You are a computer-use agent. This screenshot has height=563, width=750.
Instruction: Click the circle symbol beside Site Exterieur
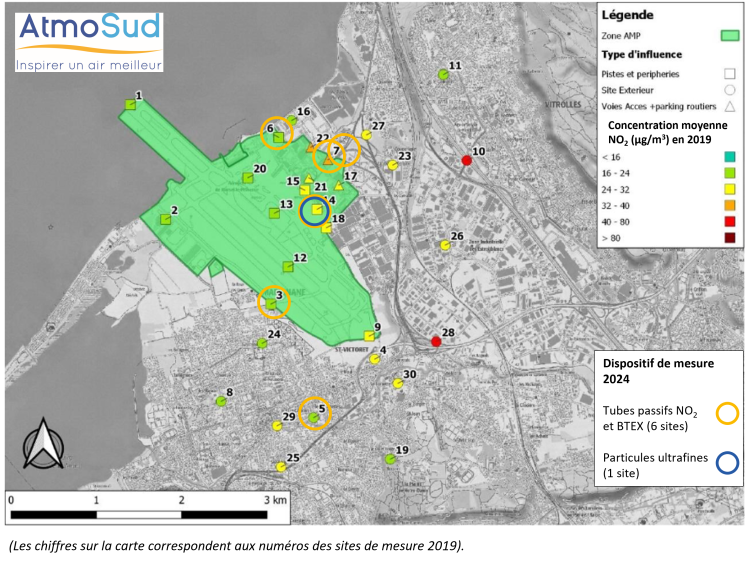(729, 90)
